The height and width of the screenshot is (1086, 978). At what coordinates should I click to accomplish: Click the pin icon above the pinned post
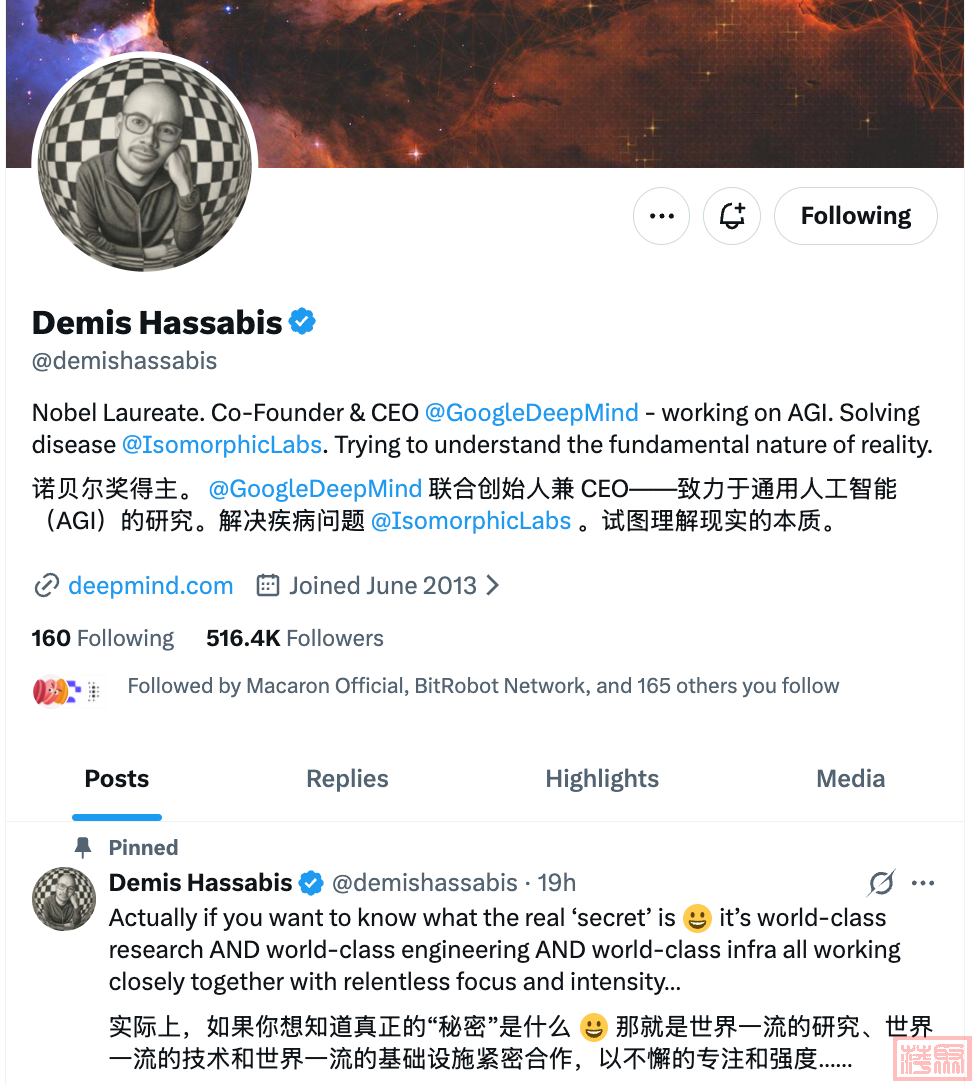pyautogui.click(x=83, y=847)
